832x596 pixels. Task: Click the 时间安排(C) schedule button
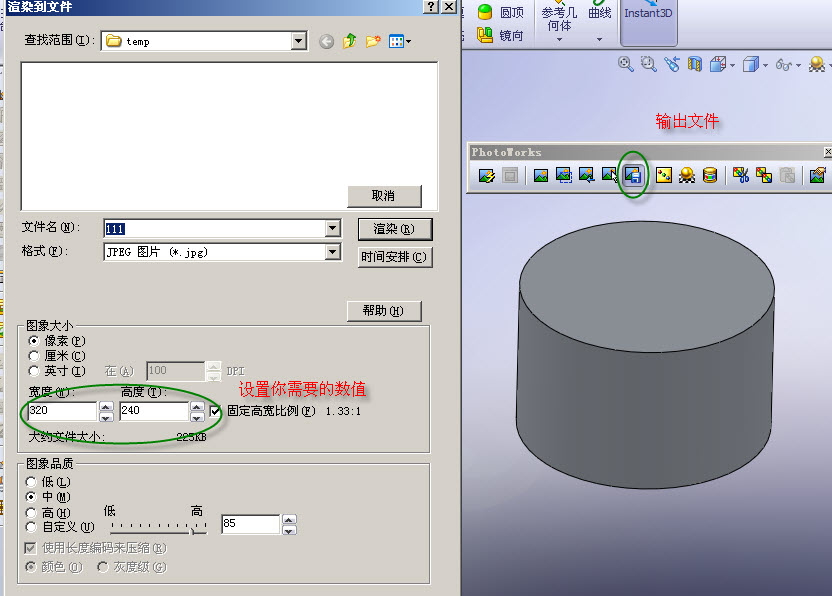click(x=394, y=257)
